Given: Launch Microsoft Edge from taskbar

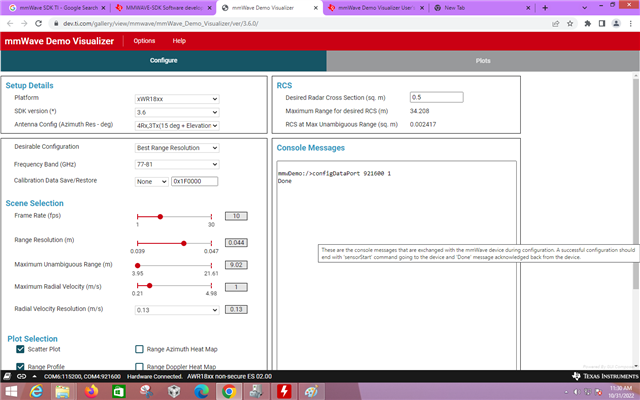Looking at the screenshot, I should pos(201,392).
